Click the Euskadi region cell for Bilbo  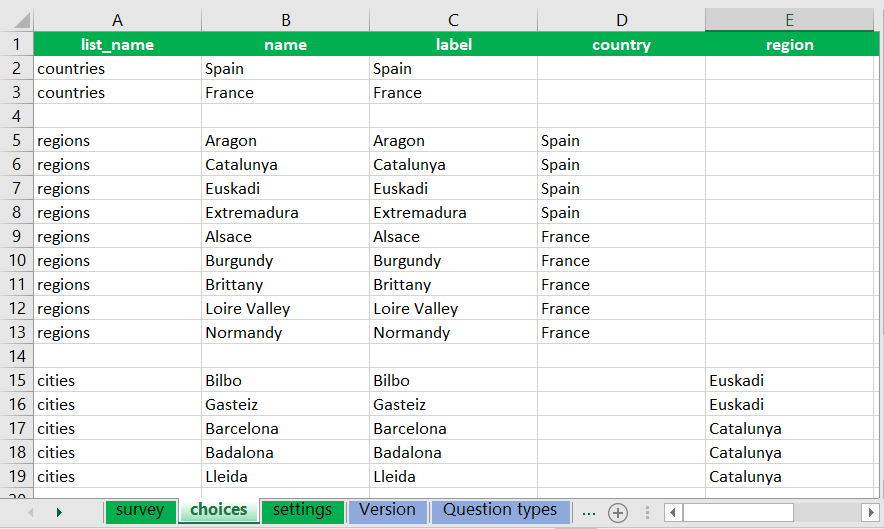789,381
